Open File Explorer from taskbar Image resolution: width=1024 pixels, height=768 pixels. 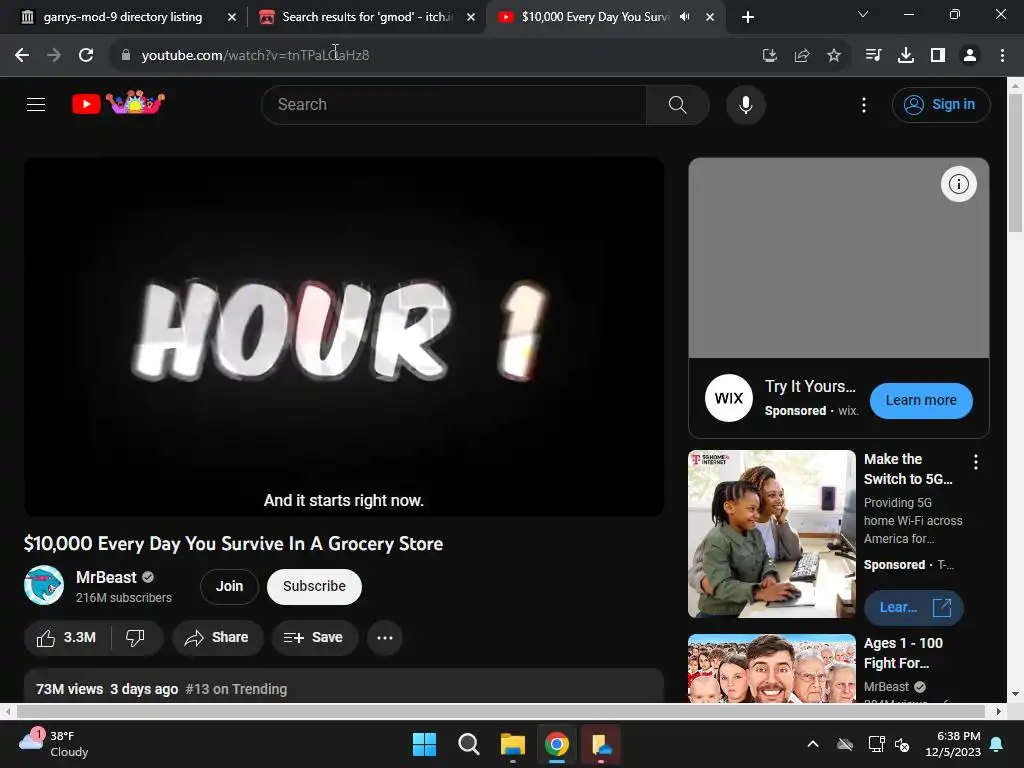tap(513, 744)
